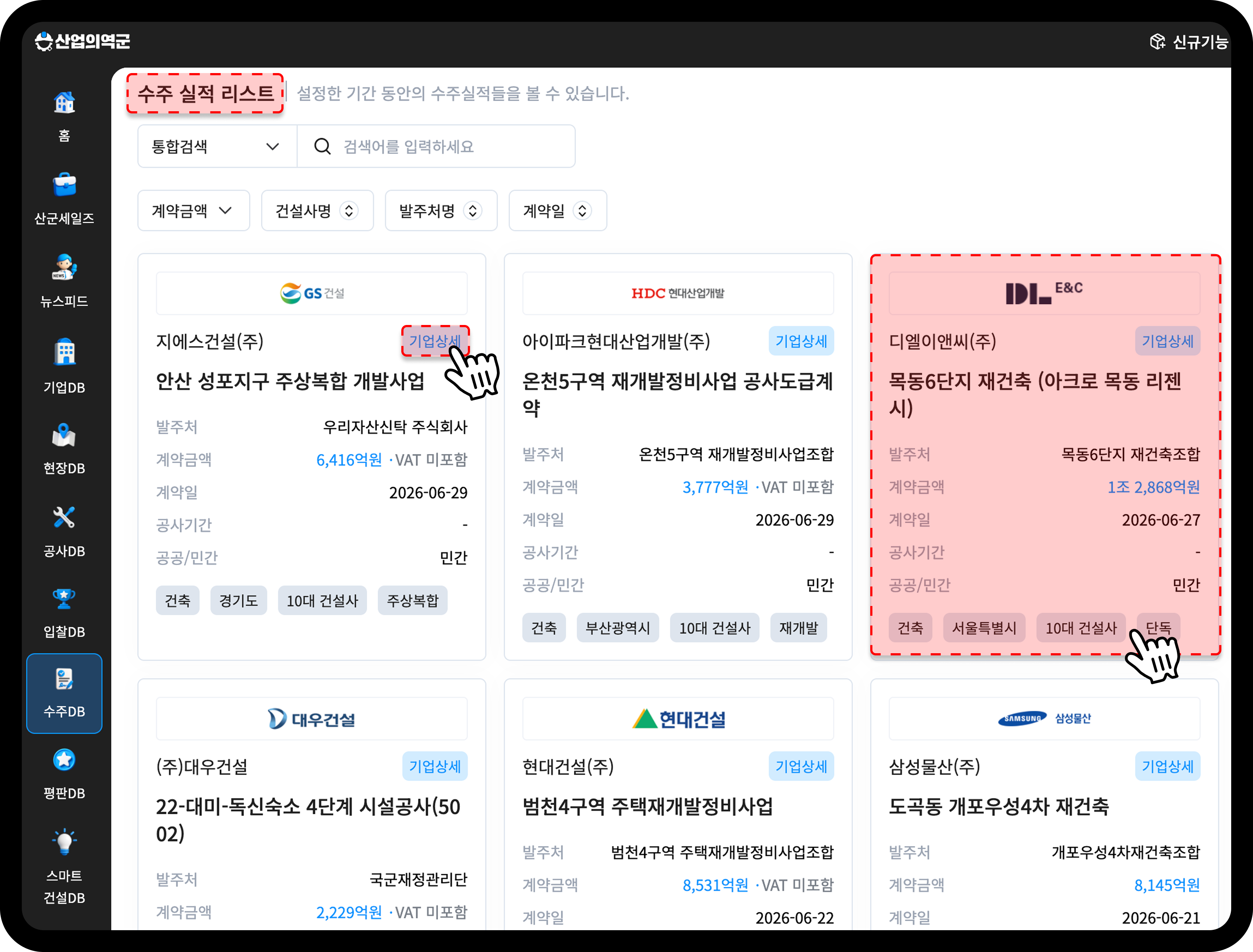1253x952 pixels.
Task: Click the 단독 tag
Action: point(1158,628)
